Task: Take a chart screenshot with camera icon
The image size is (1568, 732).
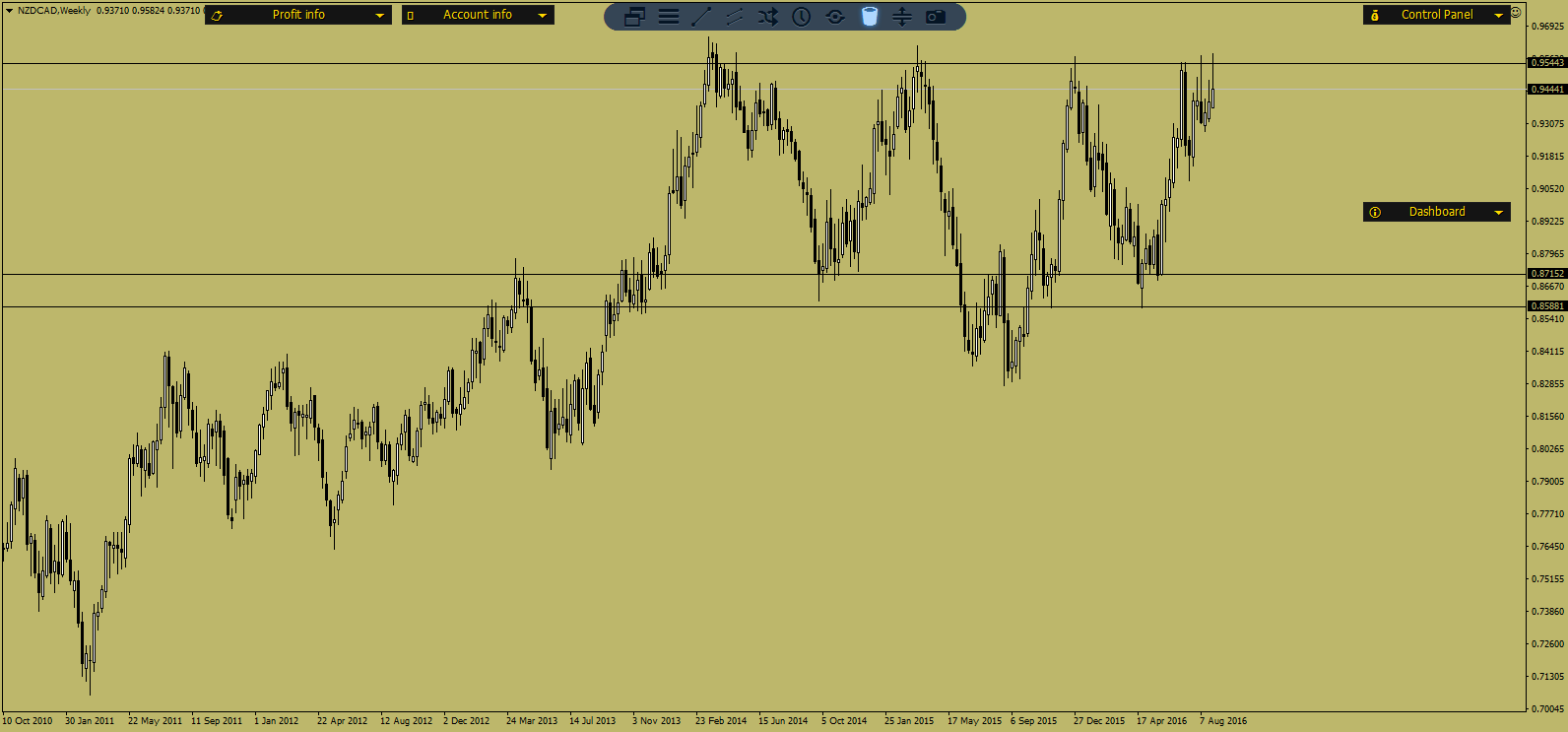Action: coord(936,16)
